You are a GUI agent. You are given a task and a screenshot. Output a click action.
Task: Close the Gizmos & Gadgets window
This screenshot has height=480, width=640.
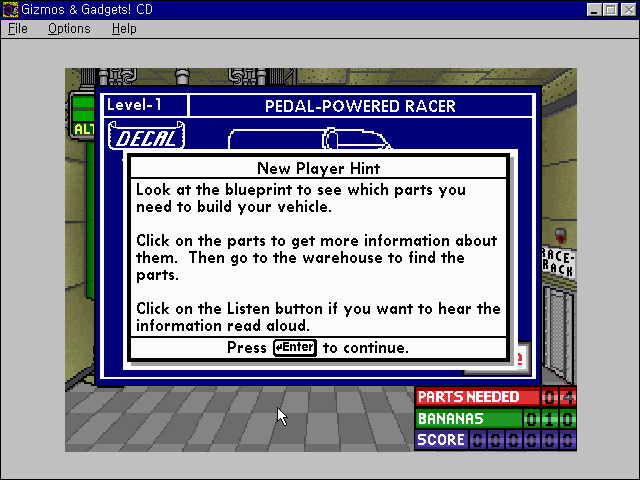click(x=629, y=9)
